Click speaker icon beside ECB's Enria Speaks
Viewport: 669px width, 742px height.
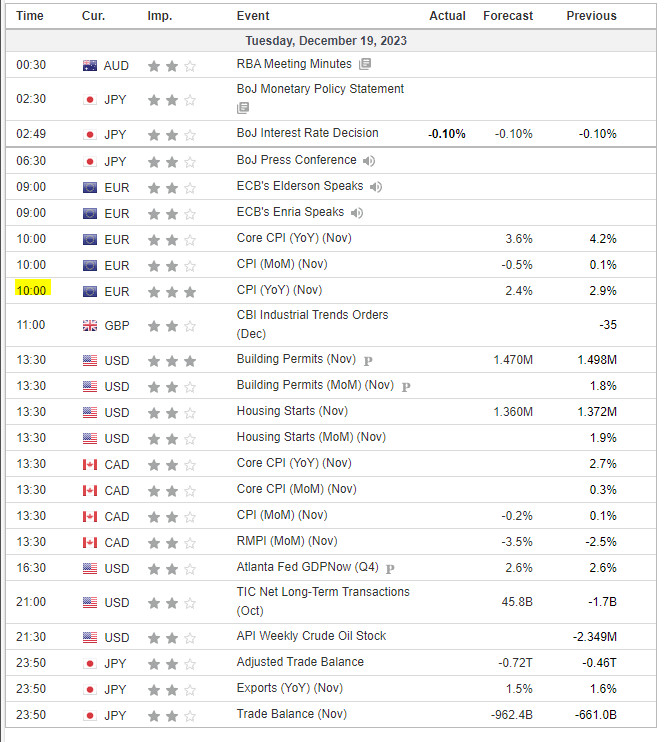[x=357, y=212]
